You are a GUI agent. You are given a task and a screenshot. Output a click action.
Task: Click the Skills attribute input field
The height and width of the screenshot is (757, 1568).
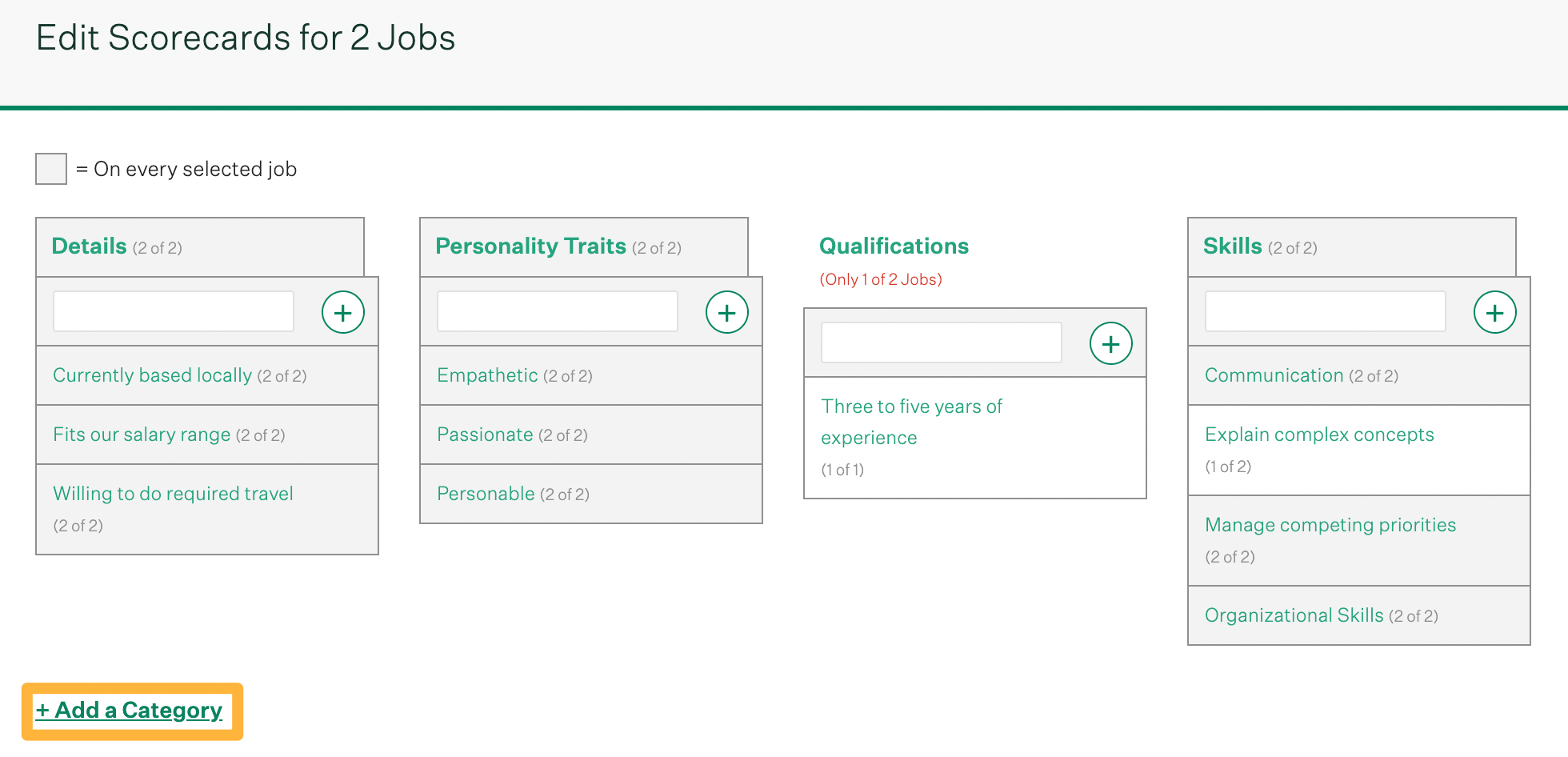1326,311
